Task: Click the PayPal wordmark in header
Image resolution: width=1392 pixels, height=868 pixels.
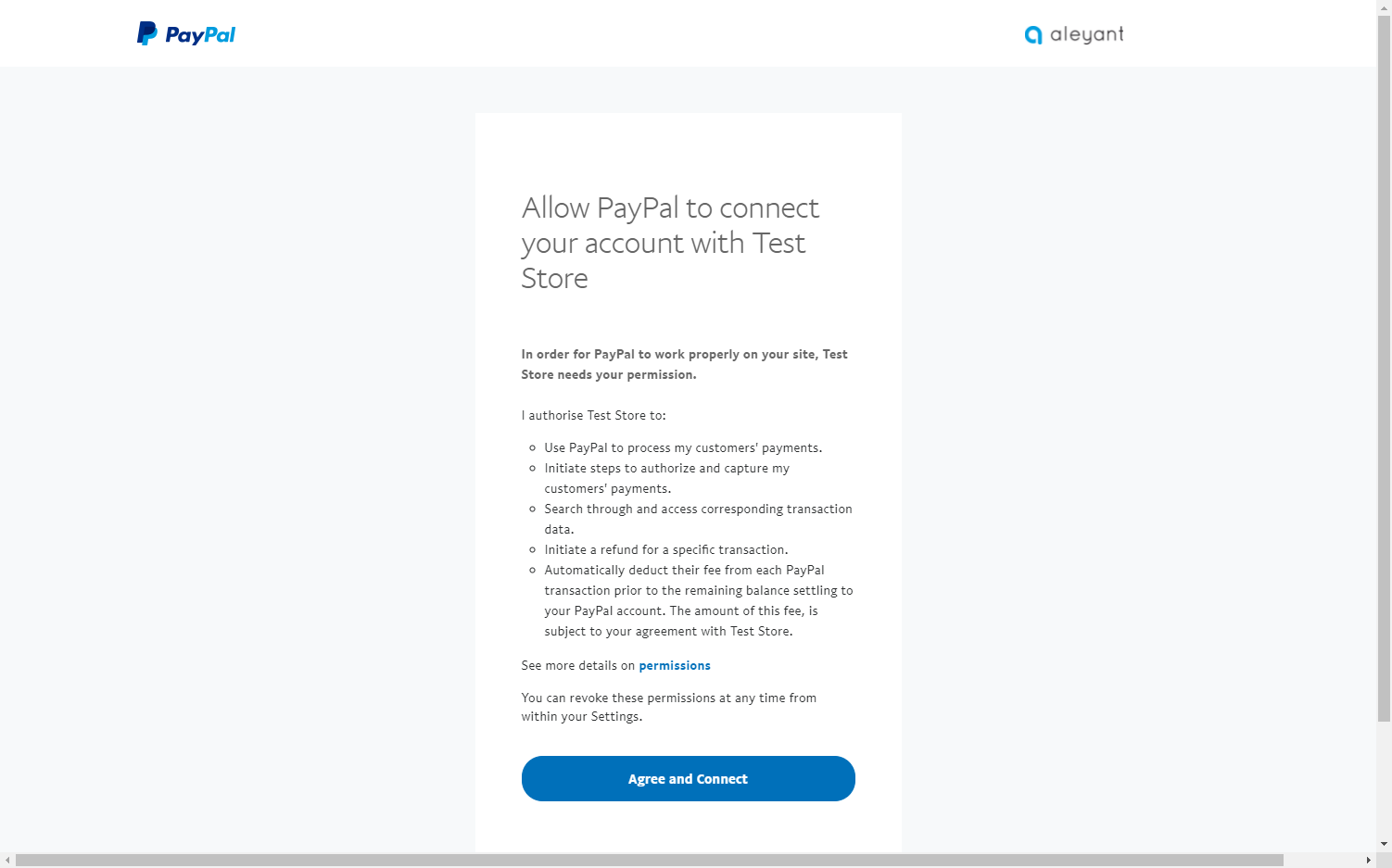Action: coord(200,35)
